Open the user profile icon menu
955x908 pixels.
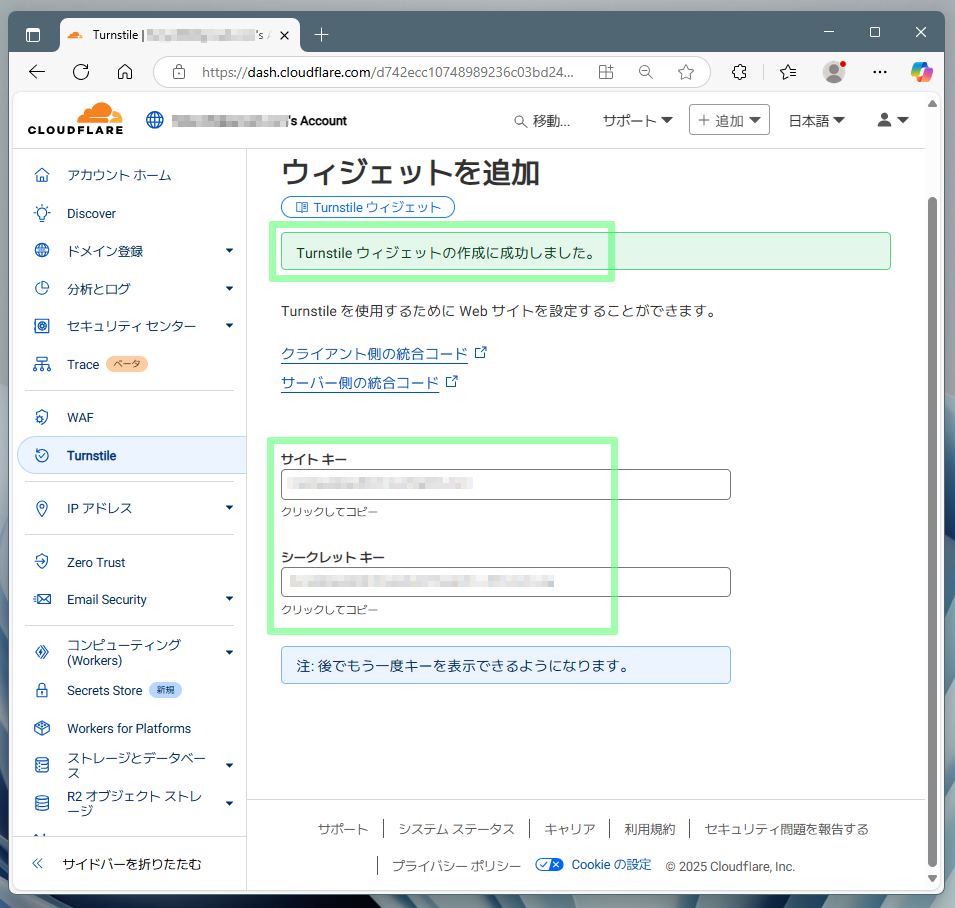click(892, 120)
